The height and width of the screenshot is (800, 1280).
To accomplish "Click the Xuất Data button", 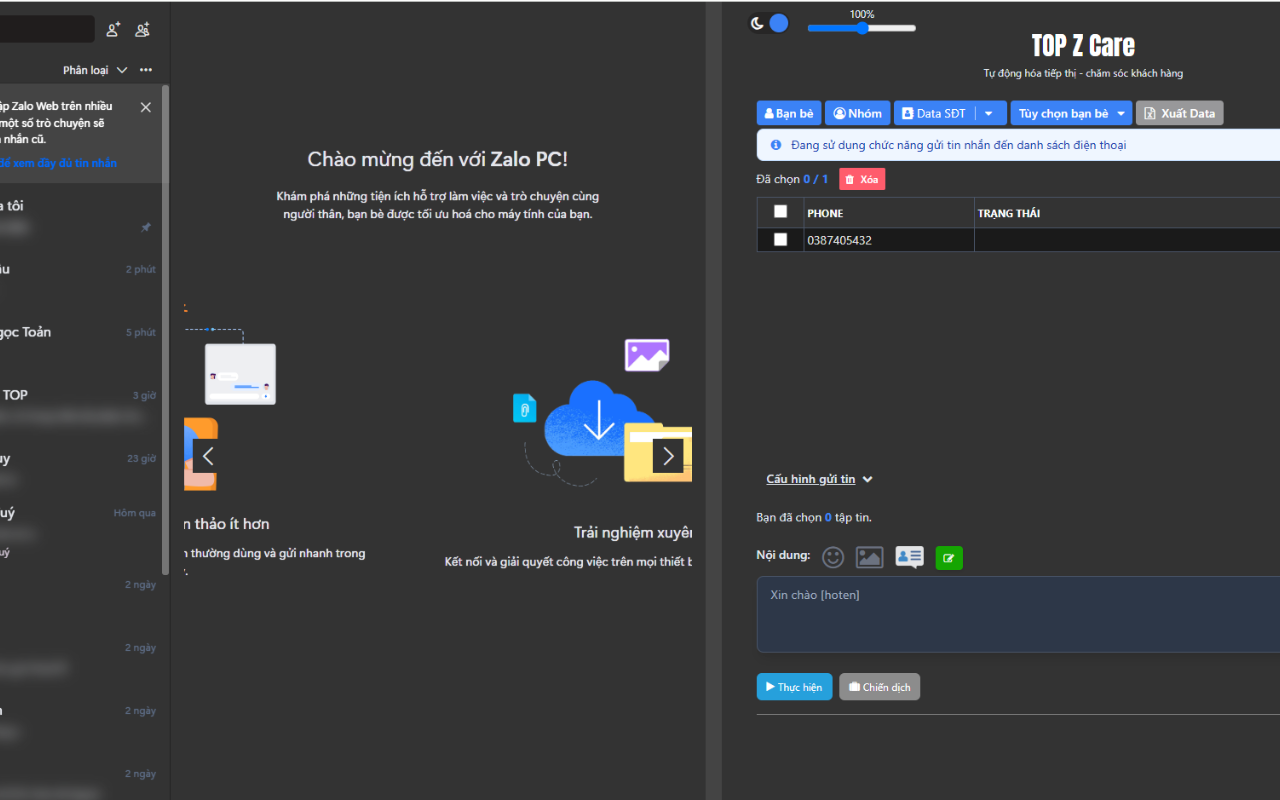I will point(1179,113).
